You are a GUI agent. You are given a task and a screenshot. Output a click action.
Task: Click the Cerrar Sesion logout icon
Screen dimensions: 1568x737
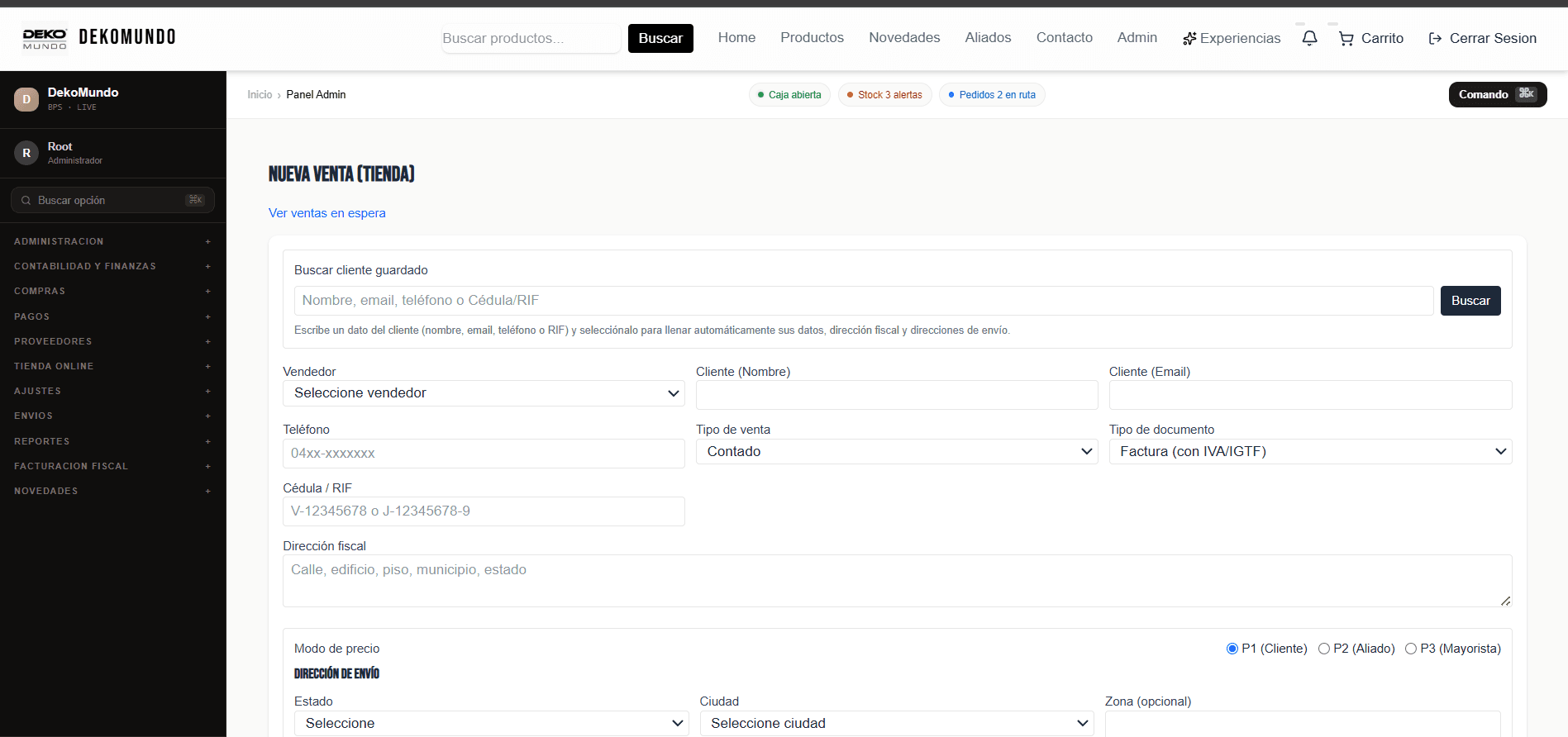click(1435, 39)
